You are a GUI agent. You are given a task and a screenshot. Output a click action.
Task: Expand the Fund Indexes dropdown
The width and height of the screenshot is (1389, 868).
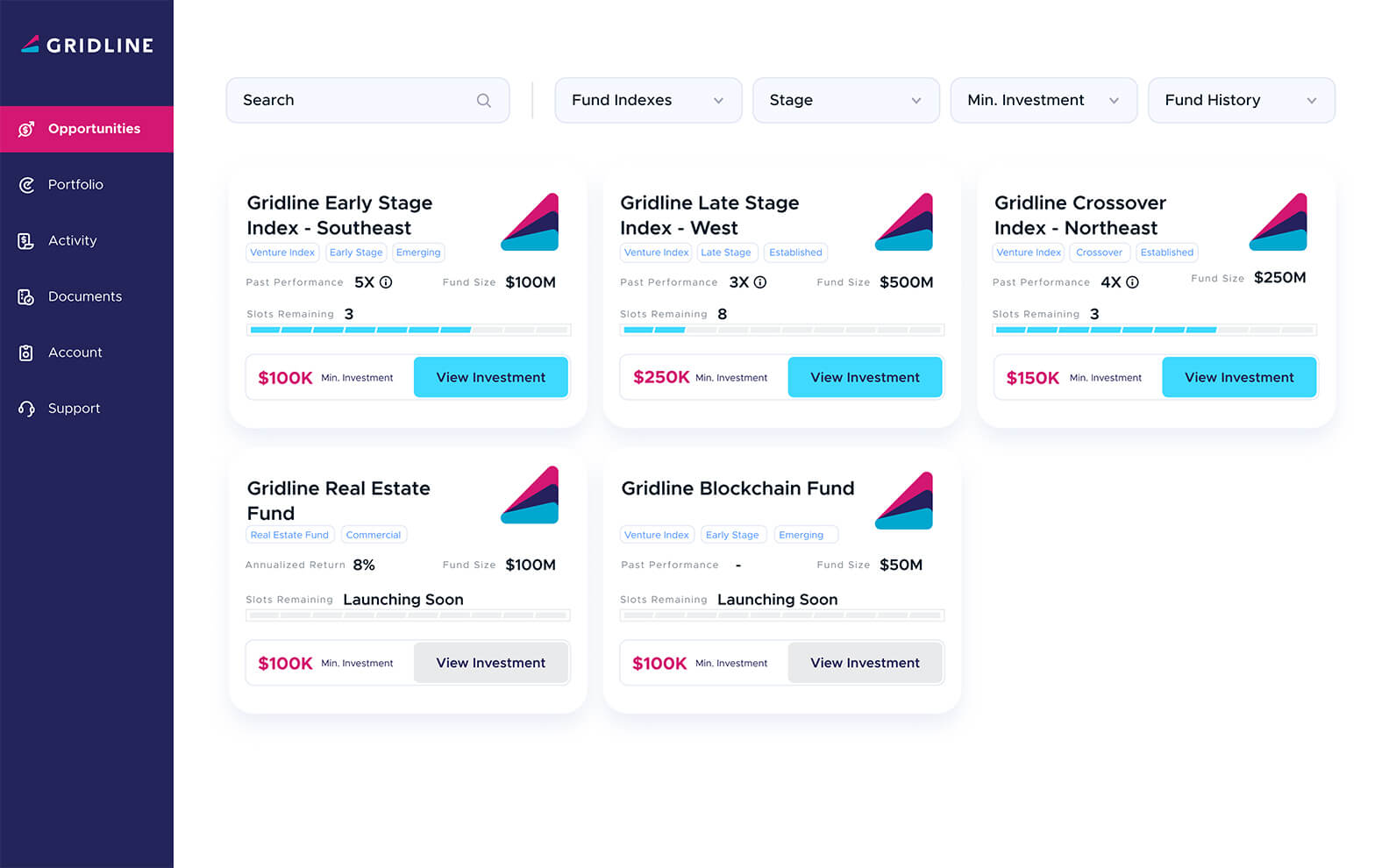(648, 101)
